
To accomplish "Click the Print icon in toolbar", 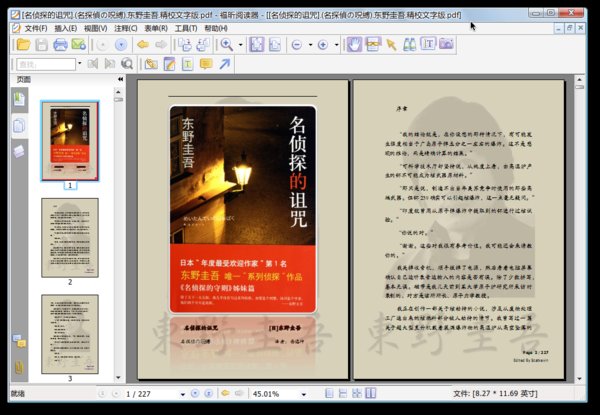I will coord(60,45).
